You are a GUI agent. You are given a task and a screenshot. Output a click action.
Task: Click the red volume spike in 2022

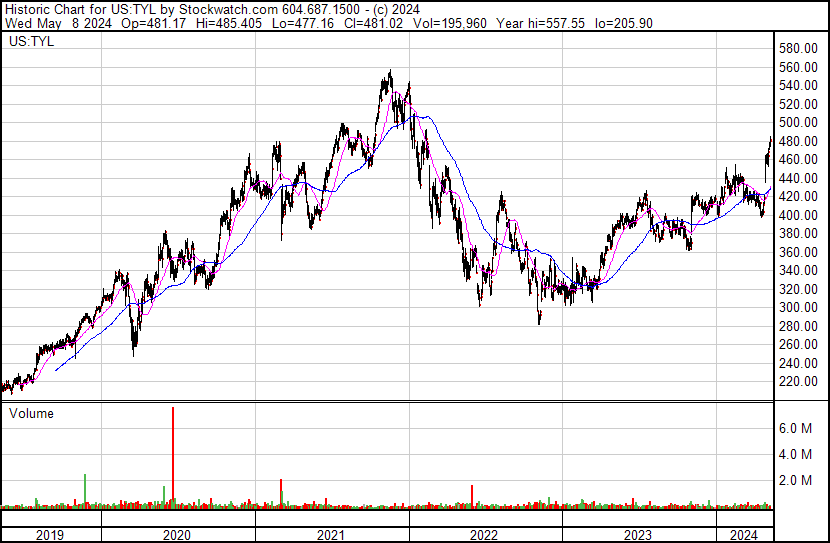[x=472, y=497]
